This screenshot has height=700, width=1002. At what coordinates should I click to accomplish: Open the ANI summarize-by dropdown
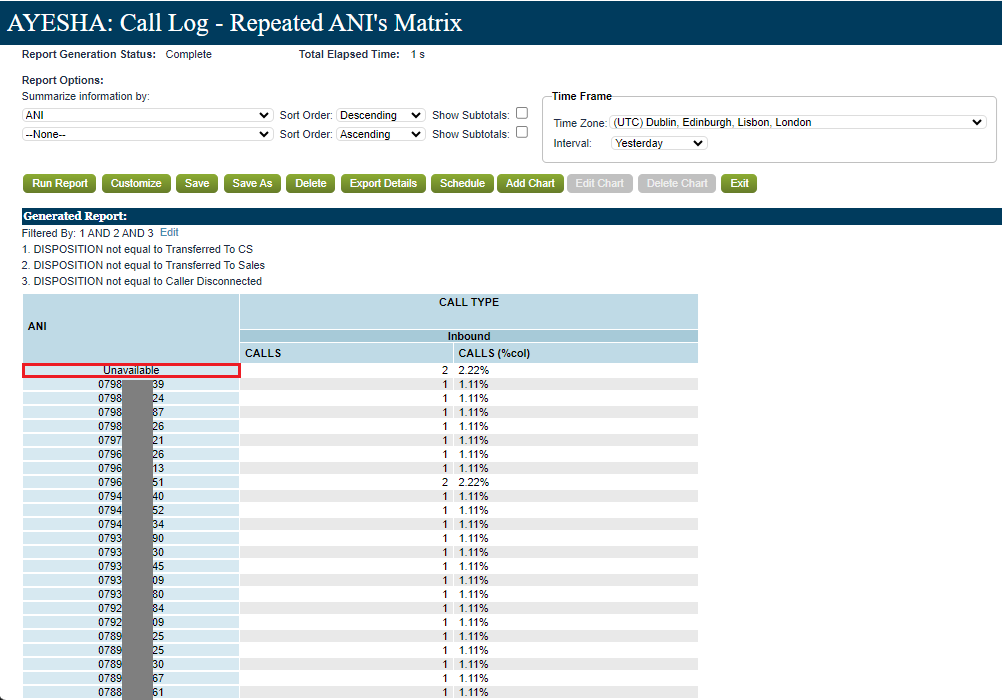(147, 115)
